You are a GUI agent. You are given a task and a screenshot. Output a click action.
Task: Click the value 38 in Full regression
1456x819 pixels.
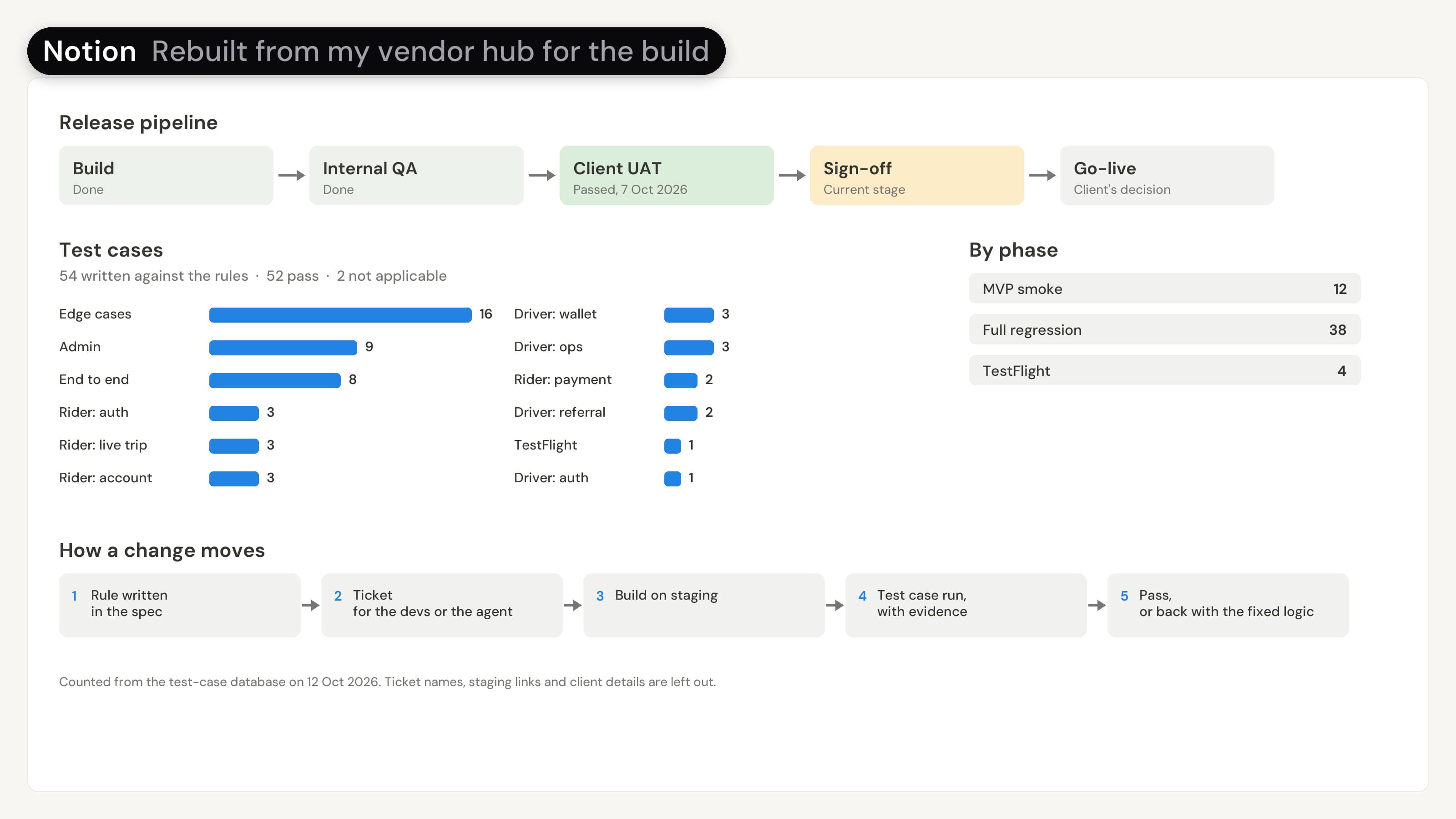tap(1337, 330)
